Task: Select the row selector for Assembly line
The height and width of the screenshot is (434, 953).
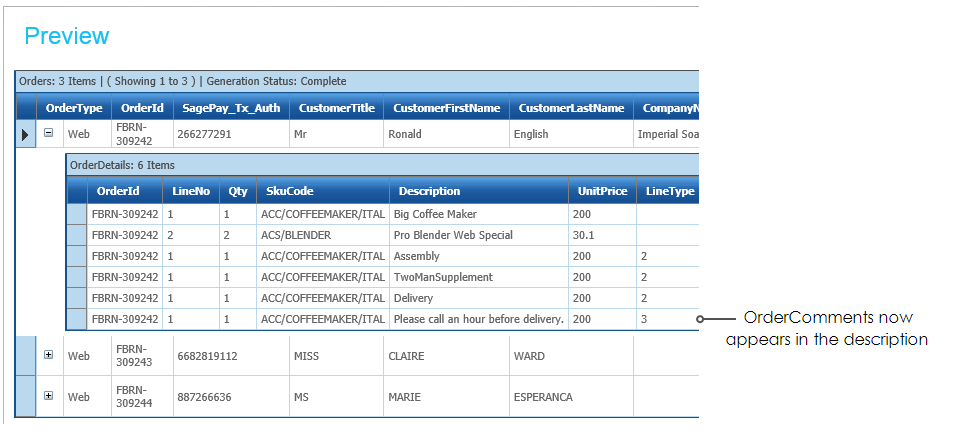Action: coord(76,256)
